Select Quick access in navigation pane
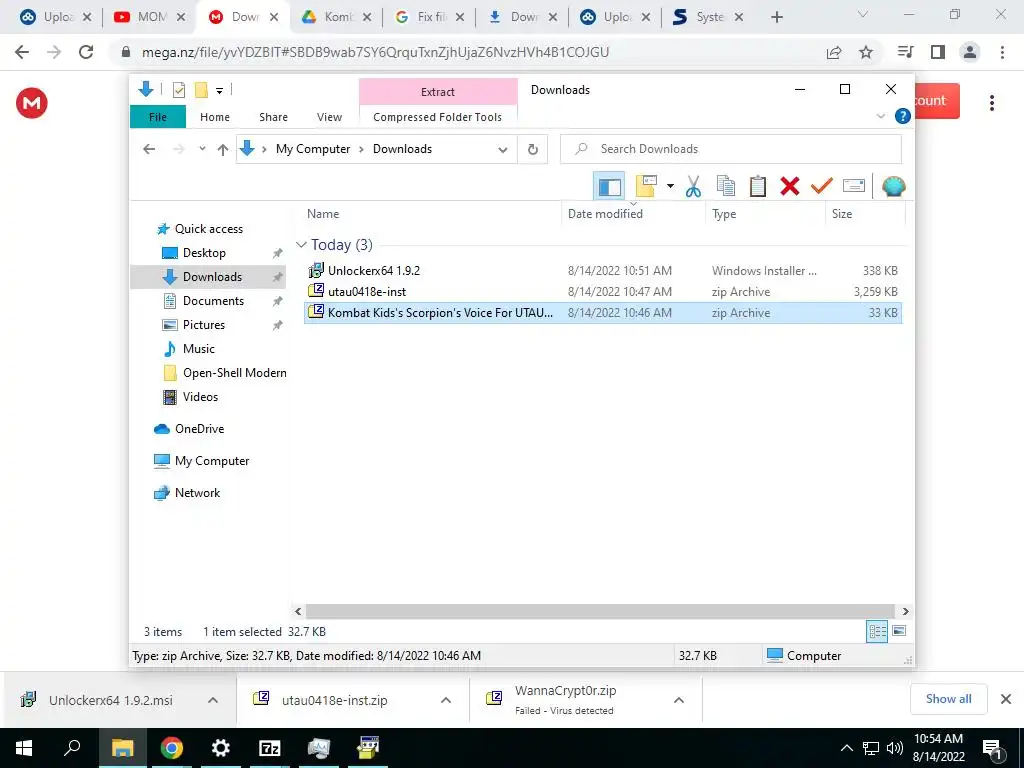This screenshot has height=768, width=1024. click(208, 229)
